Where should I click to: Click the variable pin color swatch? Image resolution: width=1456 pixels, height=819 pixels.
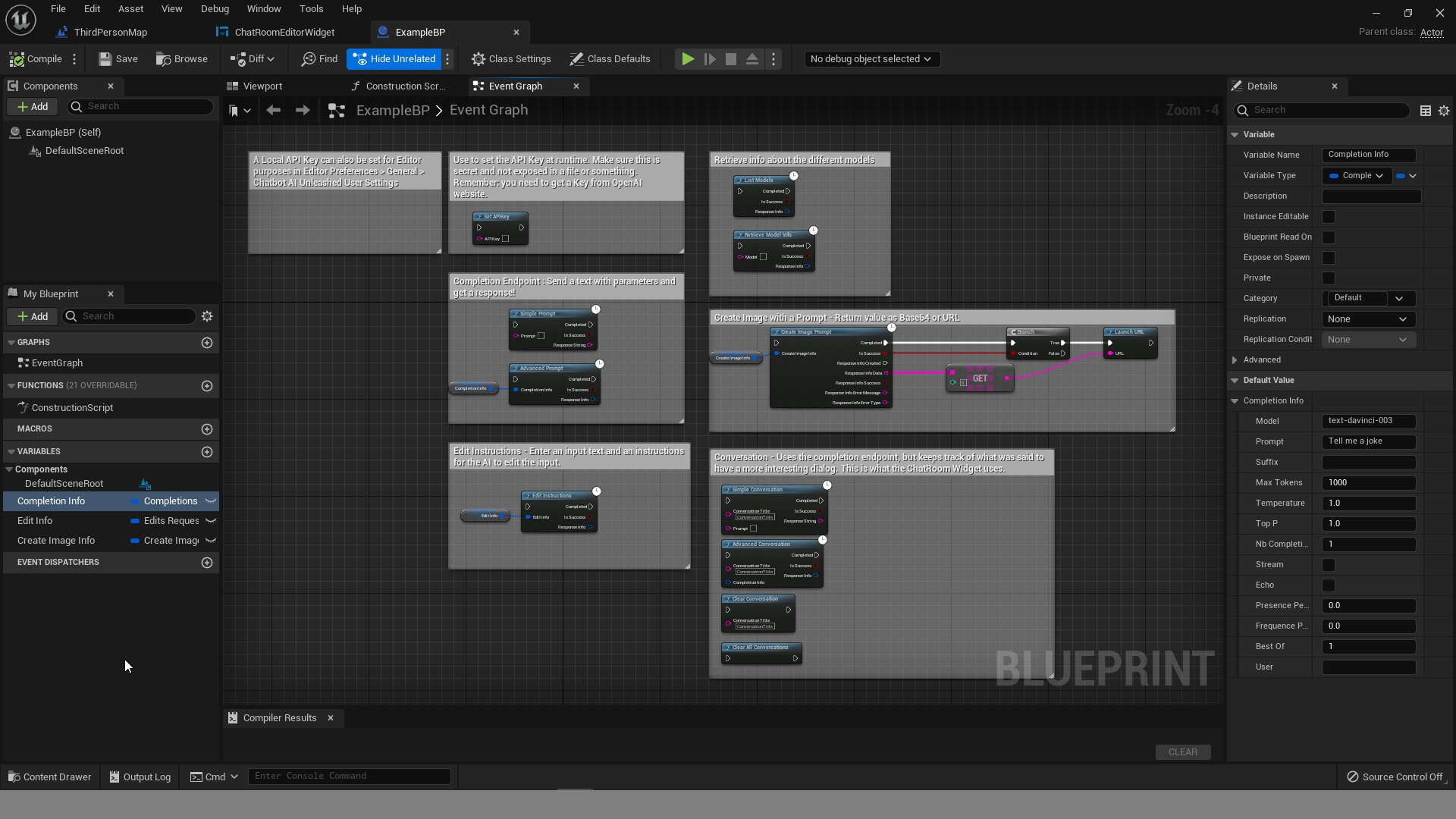(1402, 175)
